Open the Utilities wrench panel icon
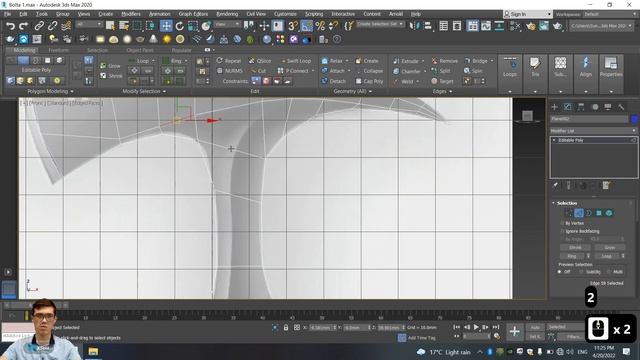The width and height of the screenshot is (640, 360). pos(621,107)
